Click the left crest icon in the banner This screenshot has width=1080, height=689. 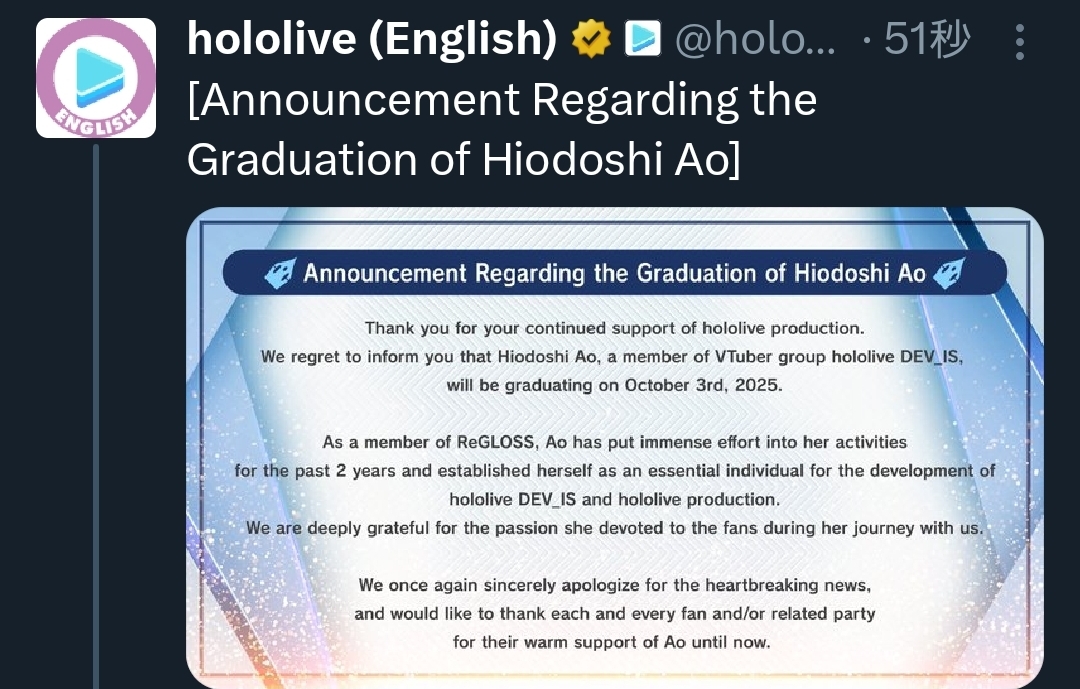(280, 273)
